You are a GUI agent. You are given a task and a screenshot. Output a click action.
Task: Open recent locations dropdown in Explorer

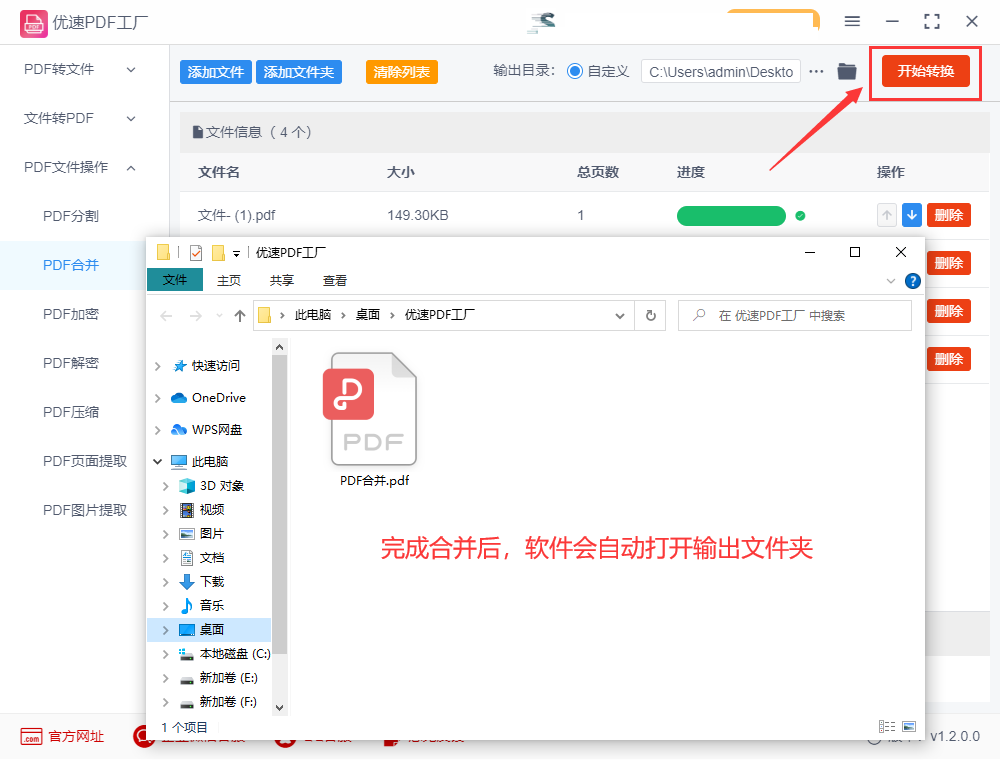click(x=219, y=316)
